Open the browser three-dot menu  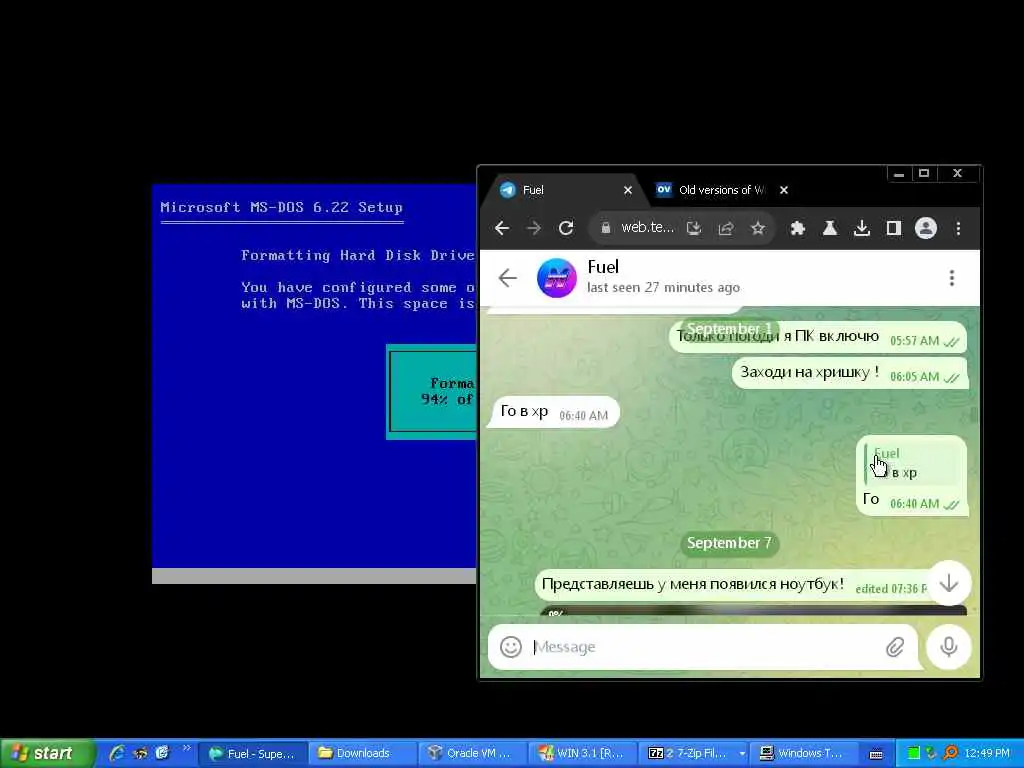tap(958, 228)
